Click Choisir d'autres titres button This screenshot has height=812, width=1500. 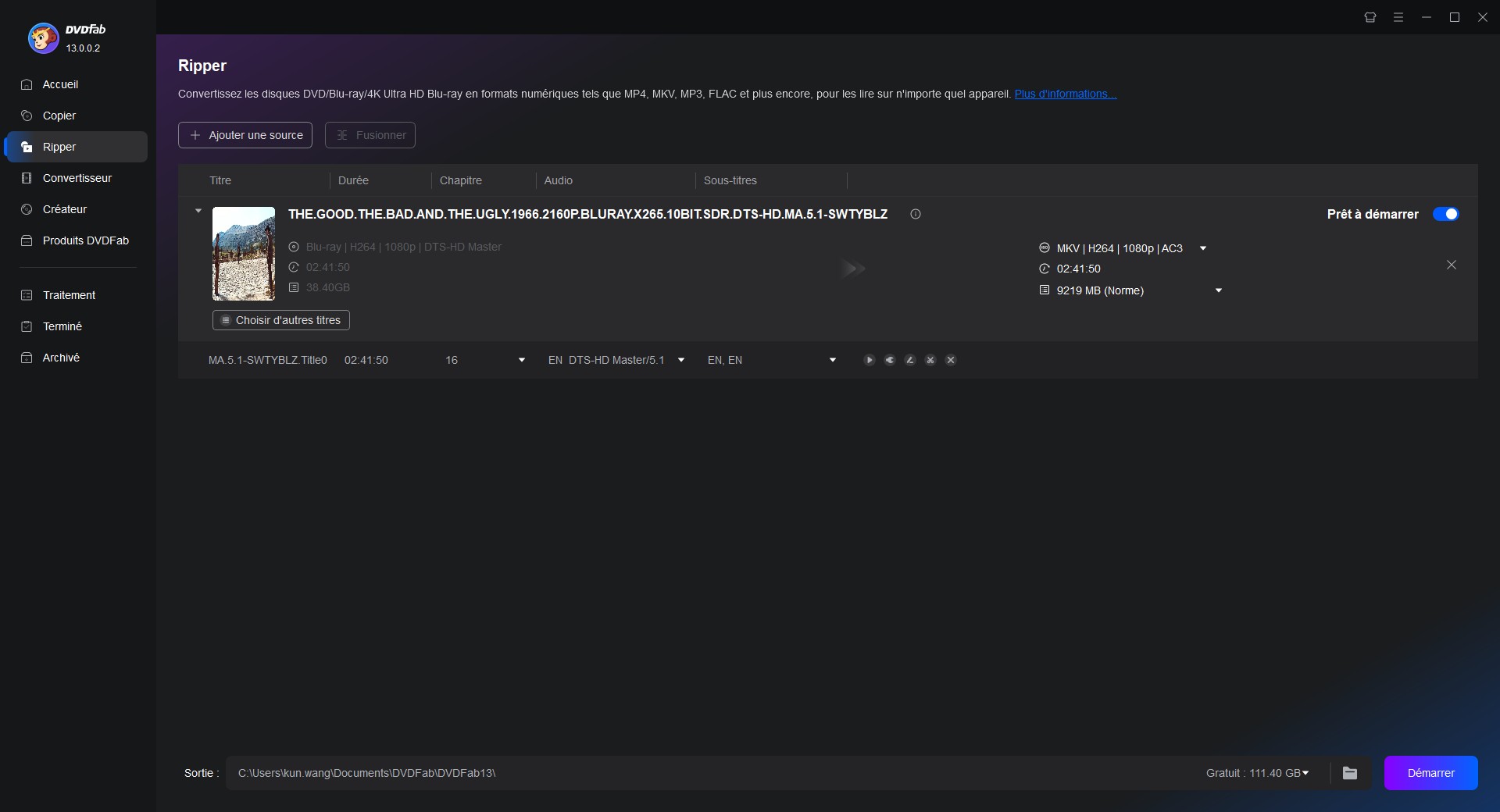pos(281,320)
